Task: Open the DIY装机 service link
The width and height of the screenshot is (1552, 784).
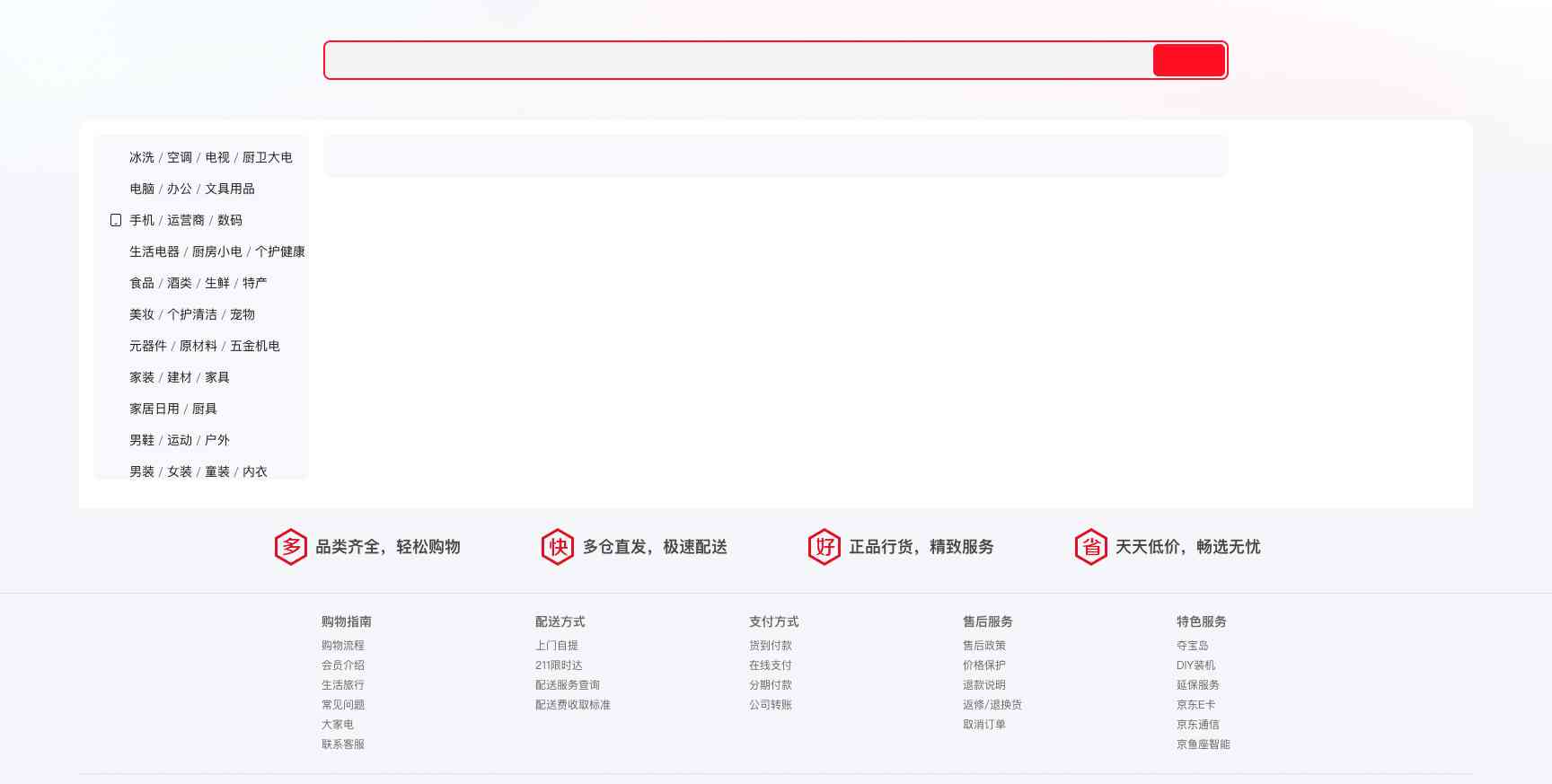Action: coord(1195,665)
